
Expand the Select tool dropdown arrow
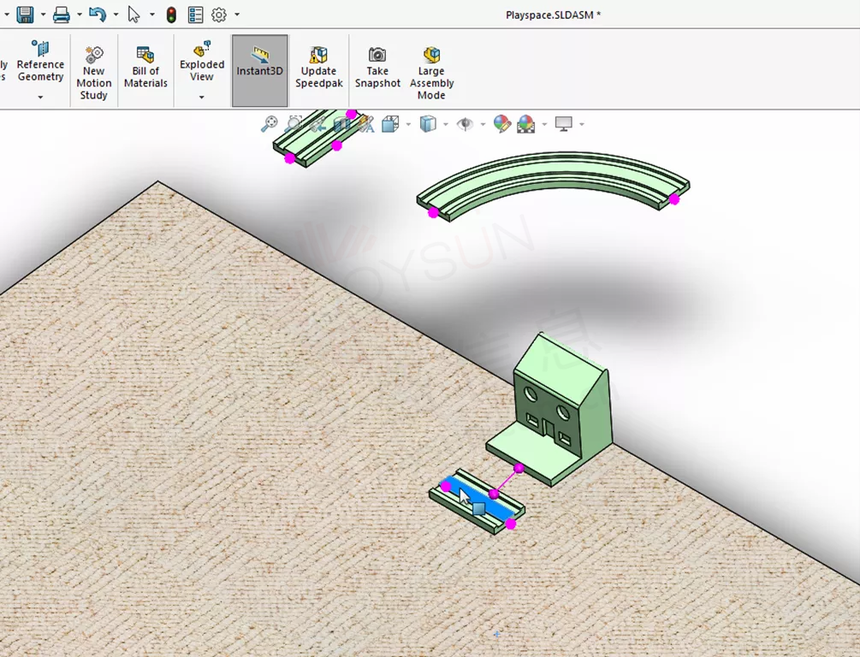click(152, 15)
